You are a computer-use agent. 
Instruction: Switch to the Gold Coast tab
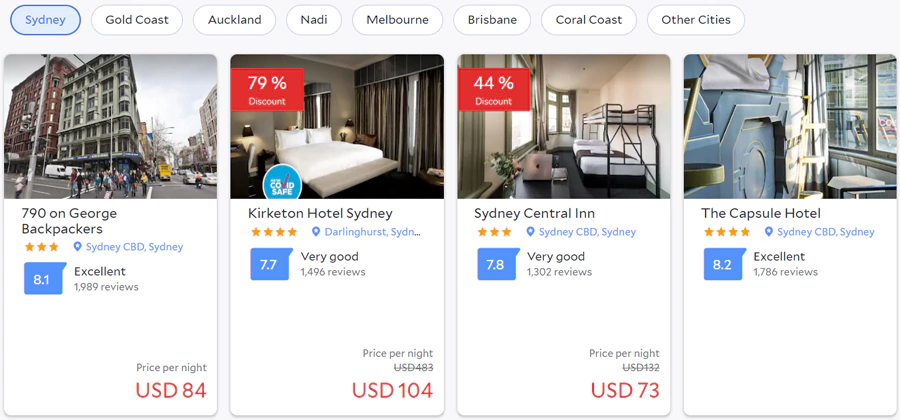click(137, 20)
